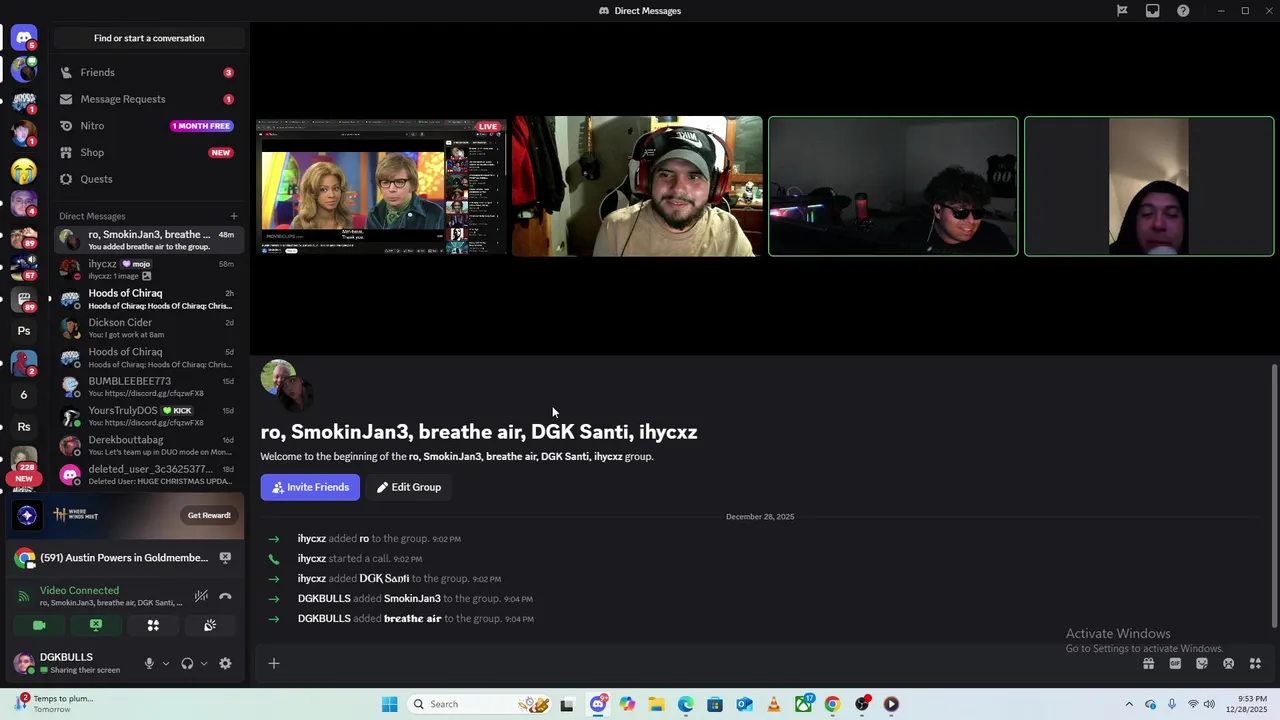Mute the microphone
This screenshot has width=1280, height=720.
(149, 663)
